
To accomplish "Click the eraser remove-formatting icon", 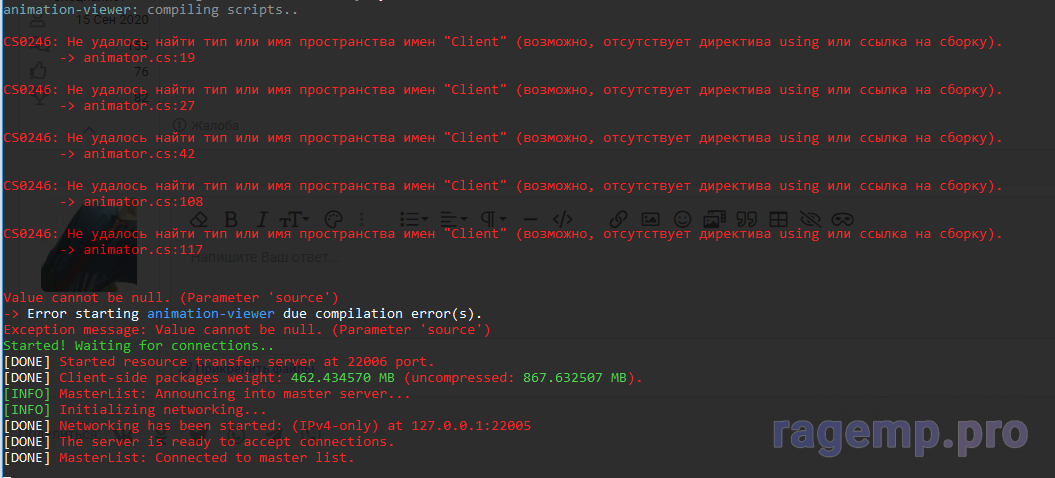I will (x=198, y=219).
